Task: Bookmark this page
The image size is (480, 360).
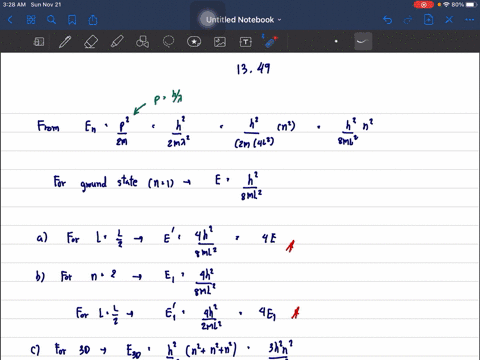Action: tap(72, 20)
